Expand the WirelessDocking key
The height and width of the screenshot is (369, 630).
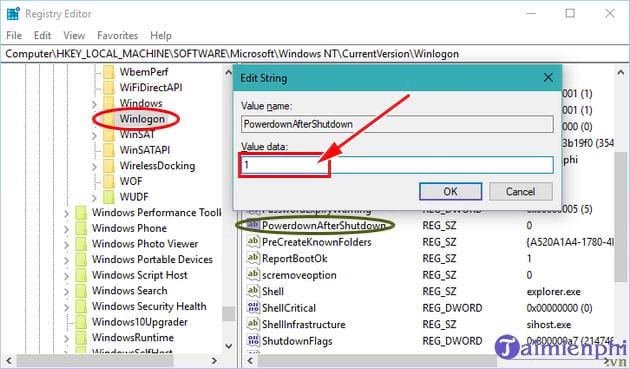coord(94,166)
